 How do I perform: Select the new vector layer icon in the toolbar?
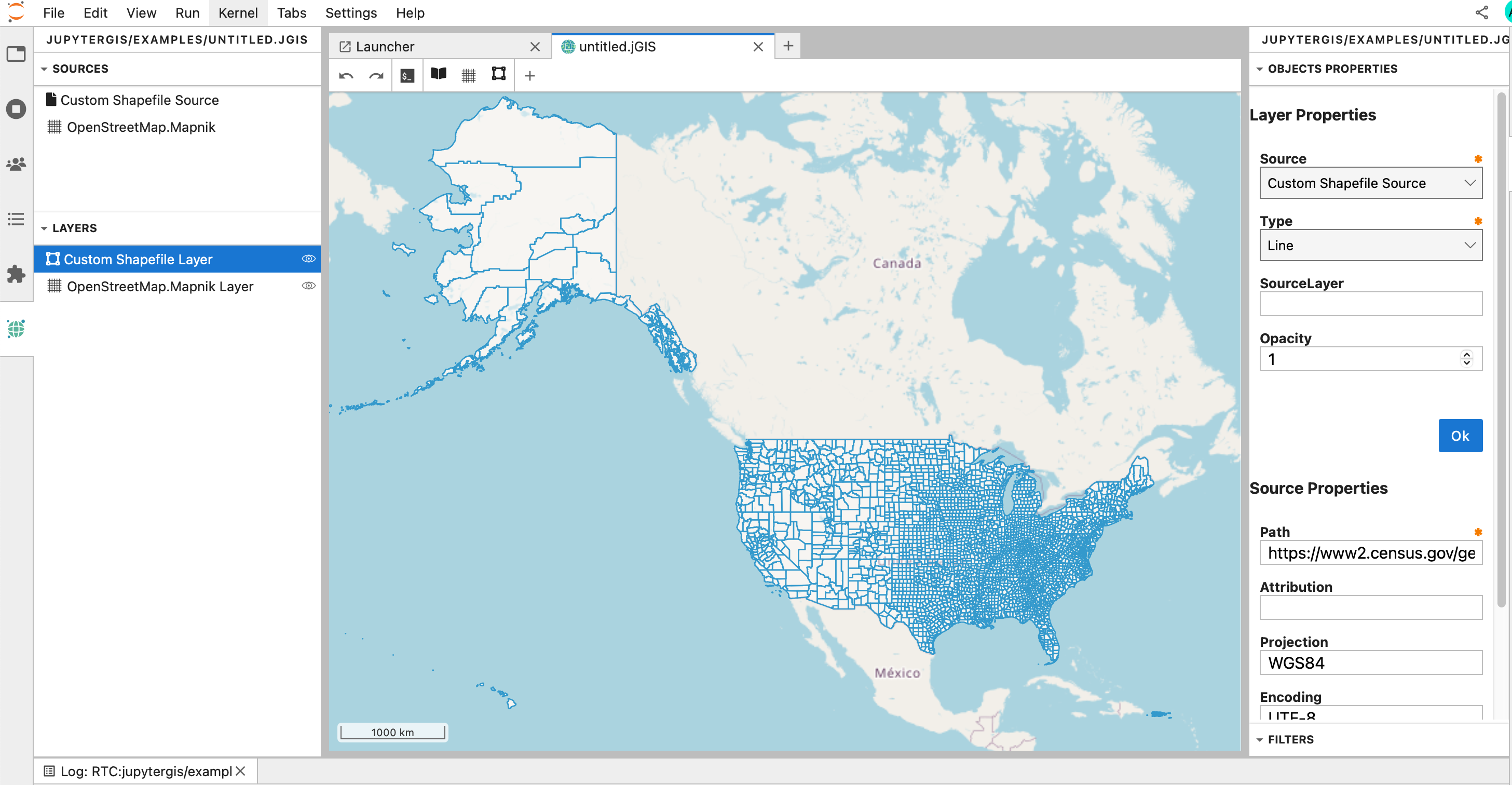[x=498, y=75]
